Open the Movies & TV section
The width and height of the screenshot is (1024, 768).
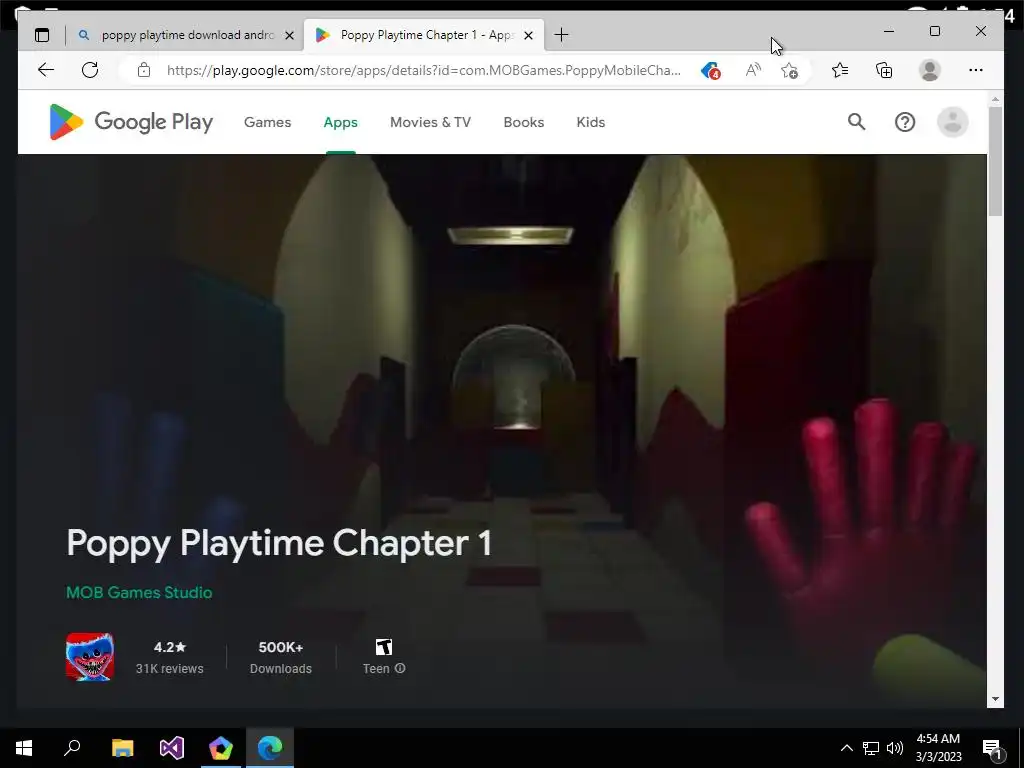[430, 122]
